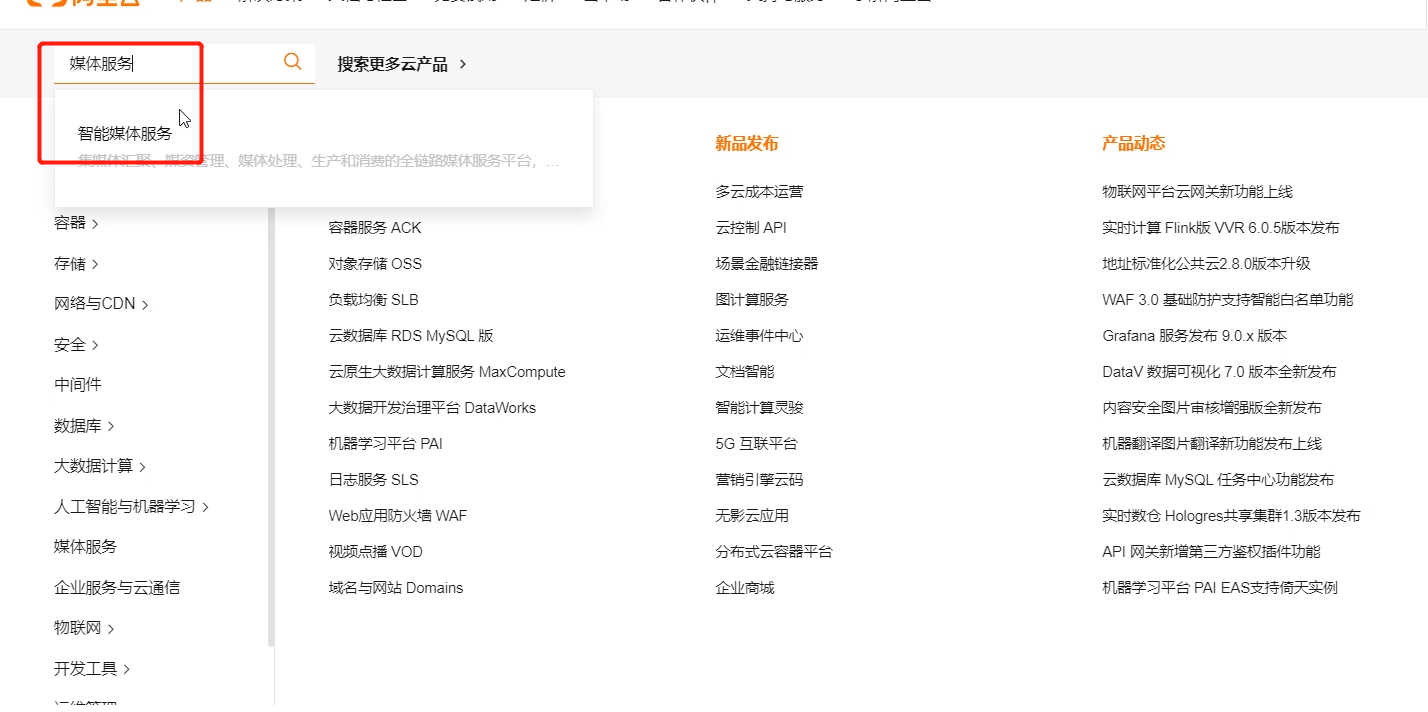
Task: Open 营销引擎云码 link
Action: click(759, 480)
